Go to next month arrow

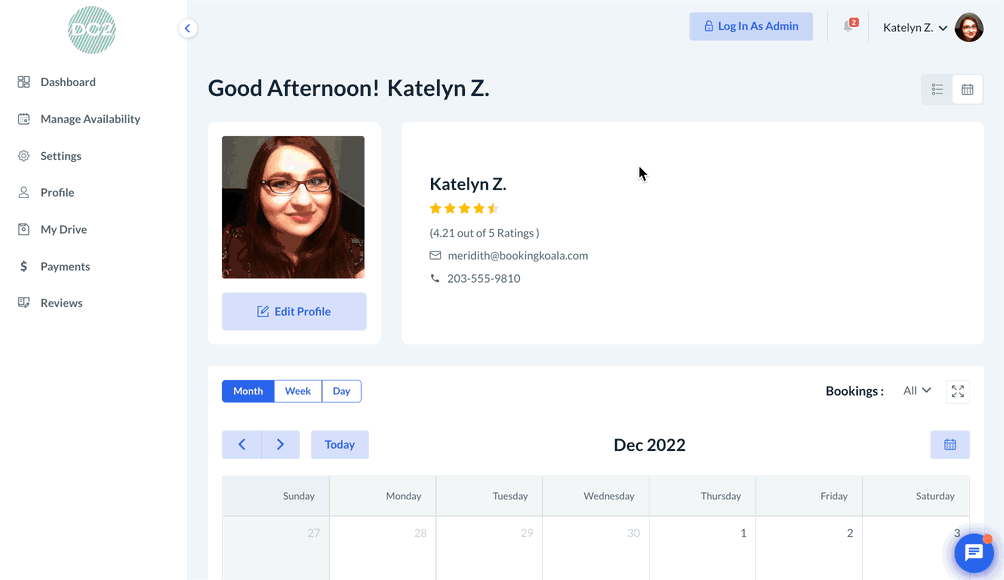pyautogui.click(x=280, y=444)
